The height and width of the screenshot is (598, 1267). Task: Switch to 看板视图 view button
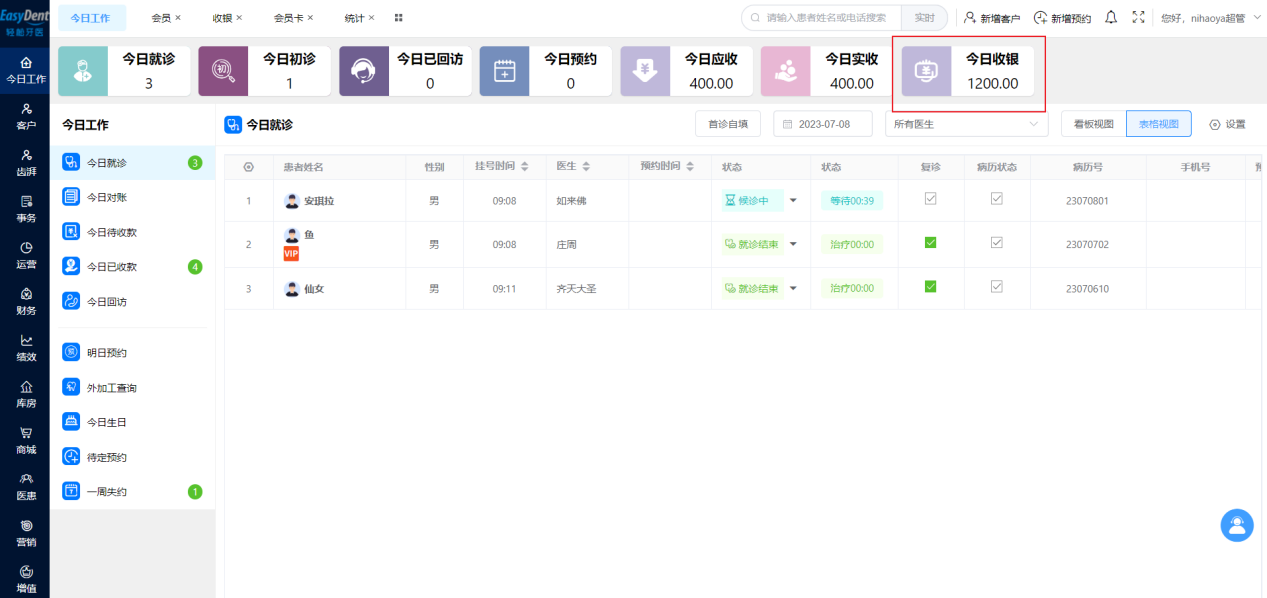tap(1093, 124)
